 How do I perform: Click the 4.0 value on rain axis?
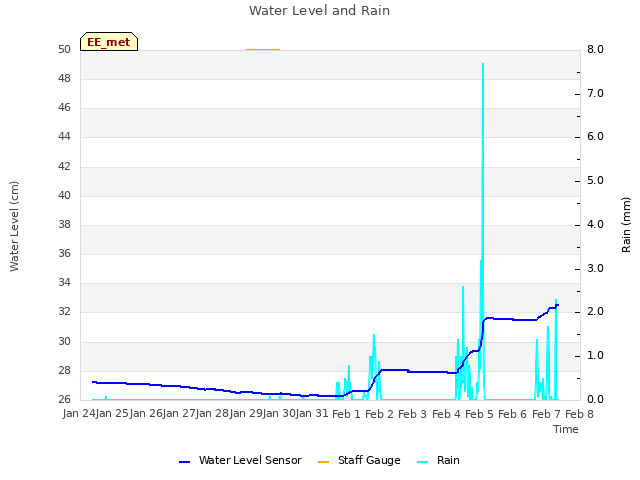coord(595,224)
